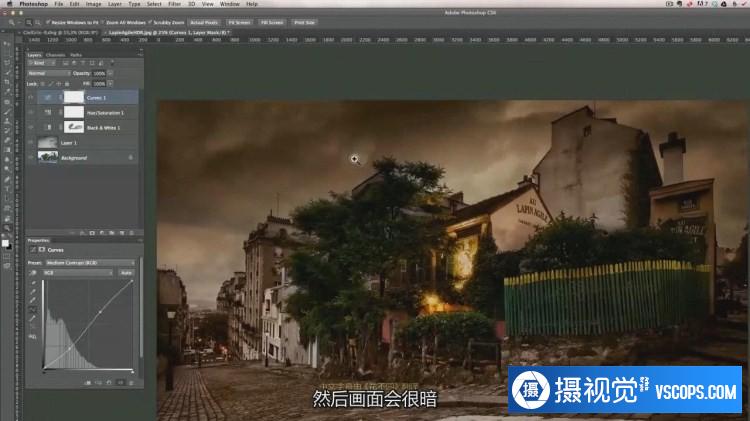Click the Curves adjustment icon in Properties

coord(33,250)
